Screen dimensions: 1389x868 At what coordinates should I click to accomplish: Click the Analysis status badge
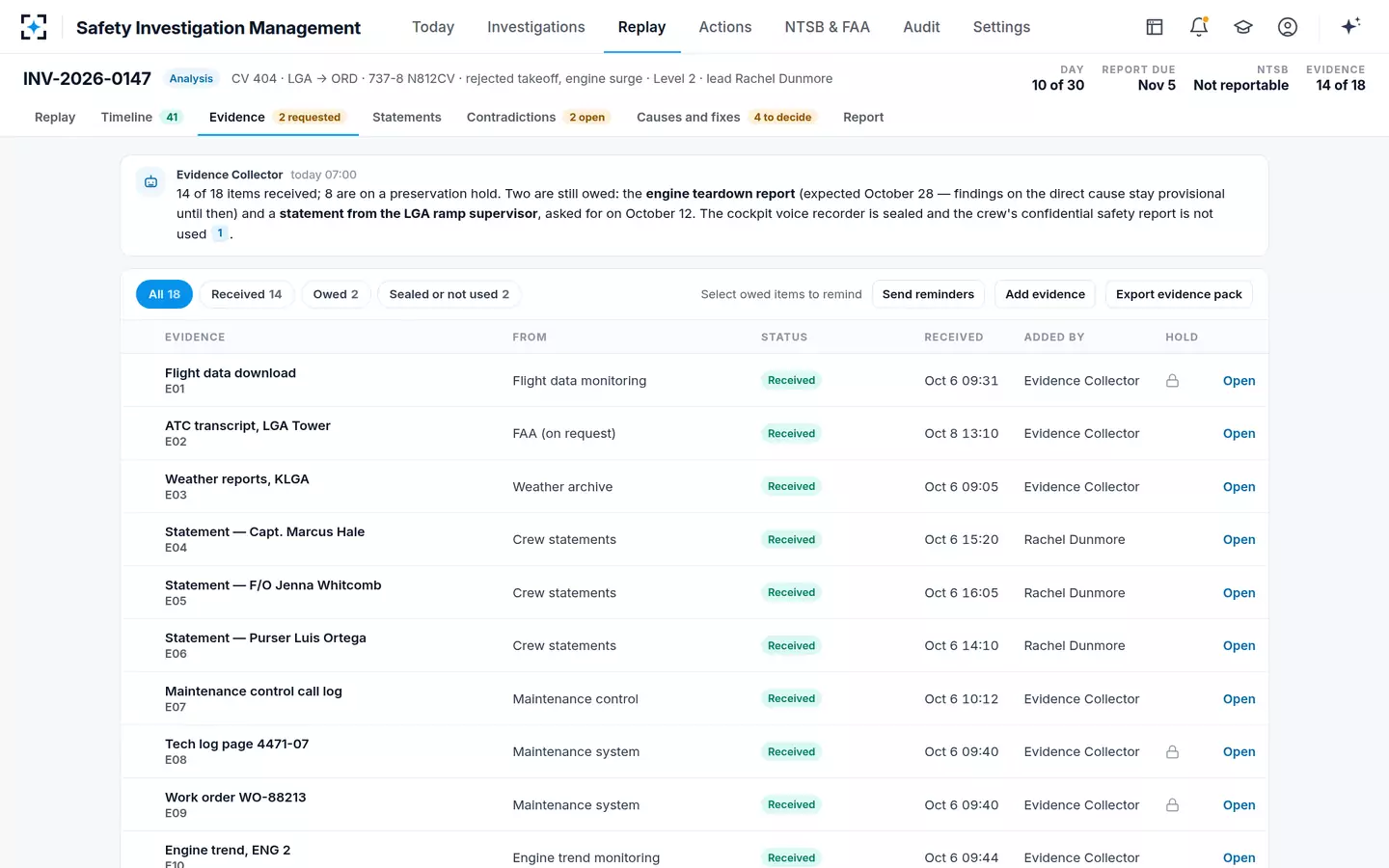click(191, 79)
